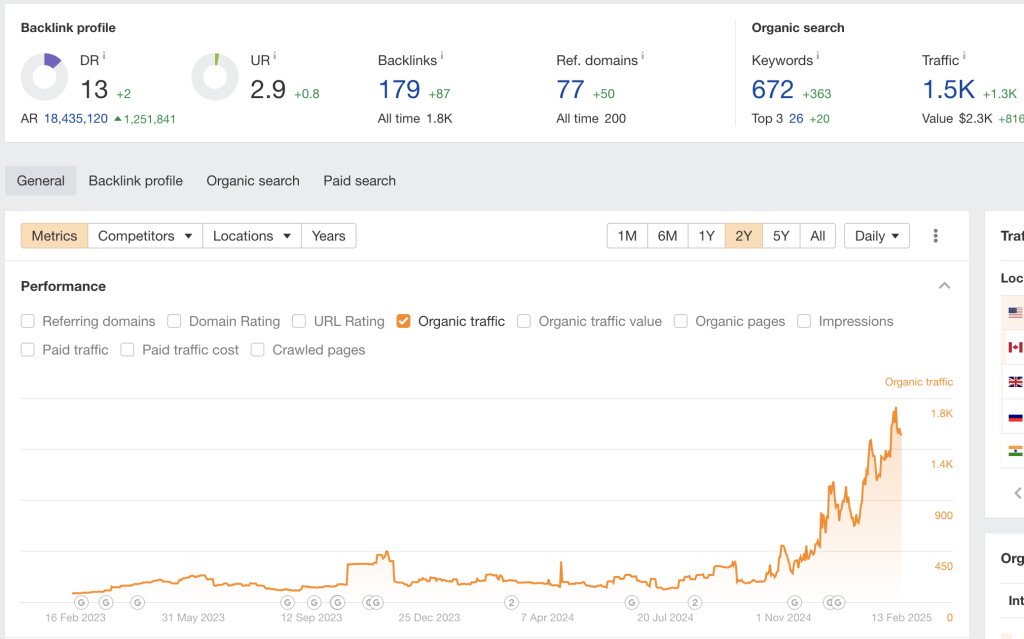Open the Daily interval dropdown

(x=876, y=236)
